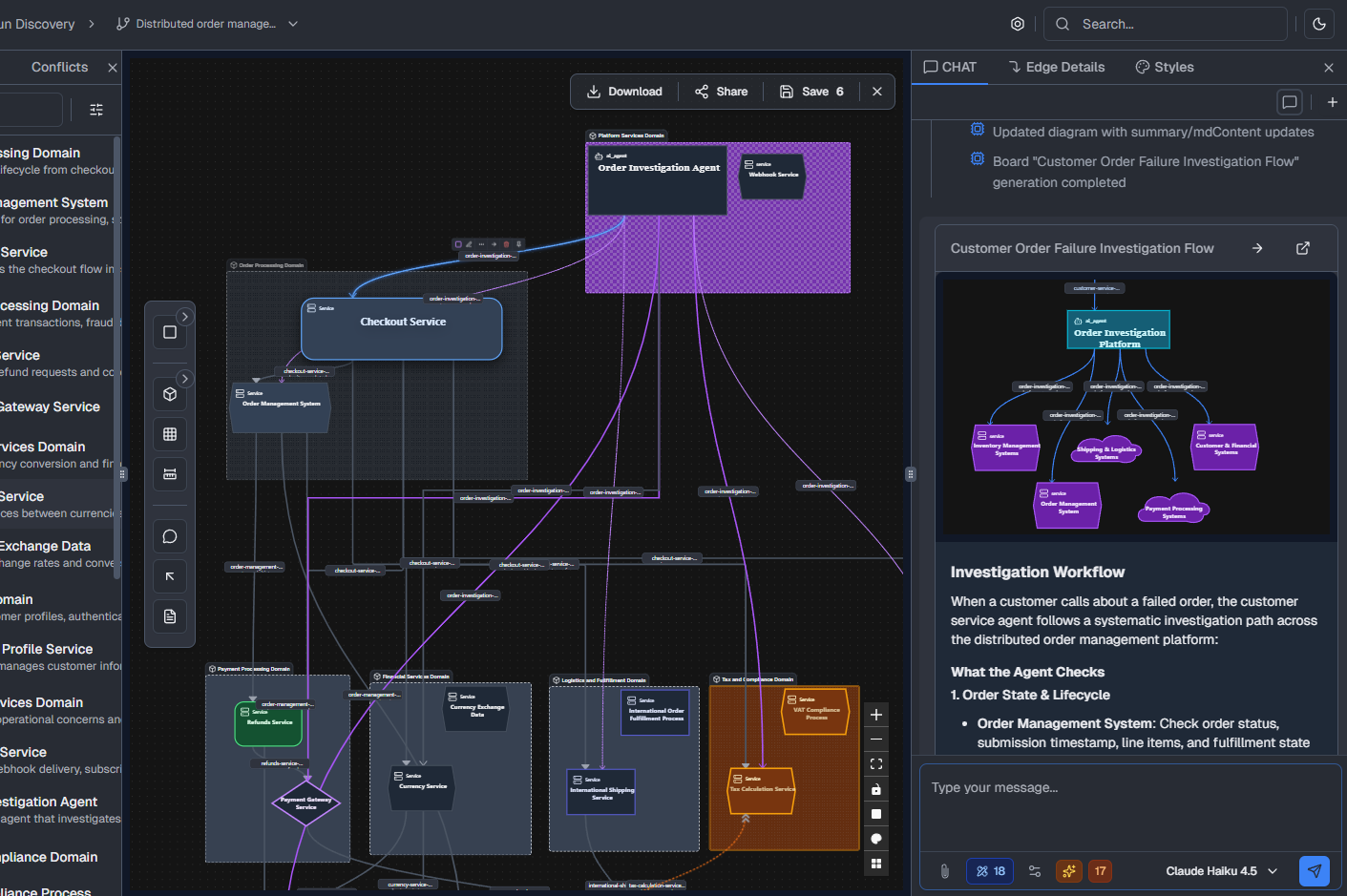The image size is (1347, 896).
Task: Click the sparkles AI icon in chat bar
Action: [1069, 871]
